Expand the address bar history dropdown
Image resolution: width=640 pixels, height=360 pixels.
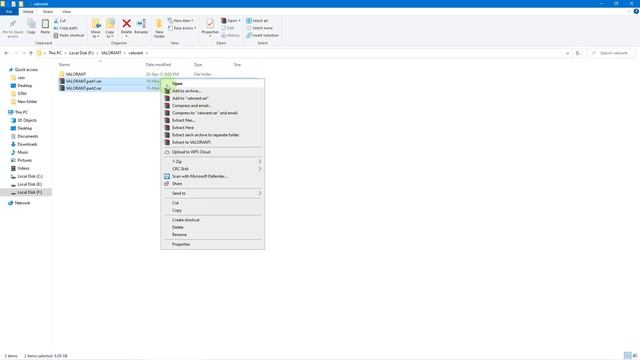[567, 53]
